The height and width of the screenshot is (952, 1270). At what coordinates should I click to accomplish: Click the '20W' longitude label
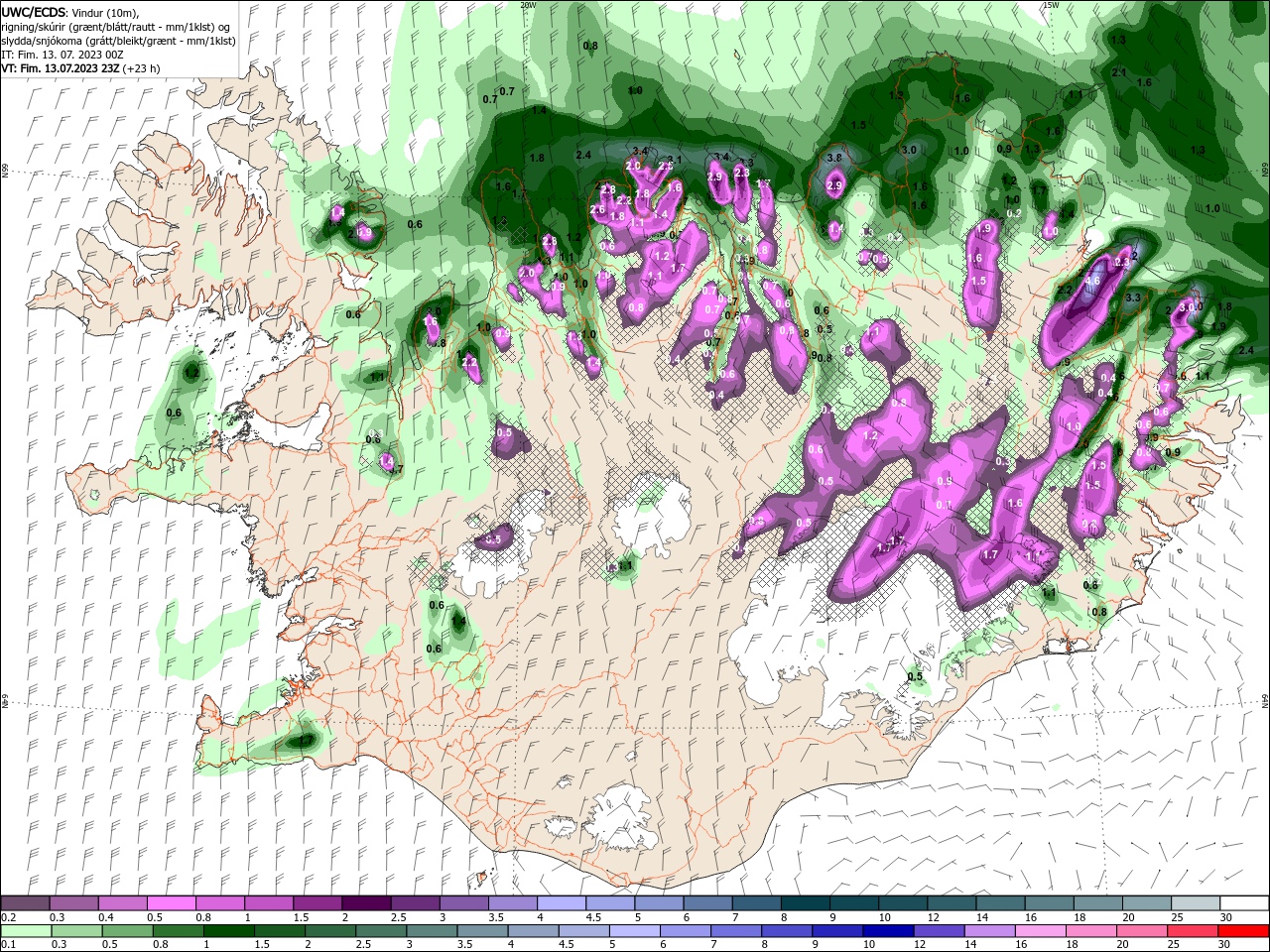[528, 5]
